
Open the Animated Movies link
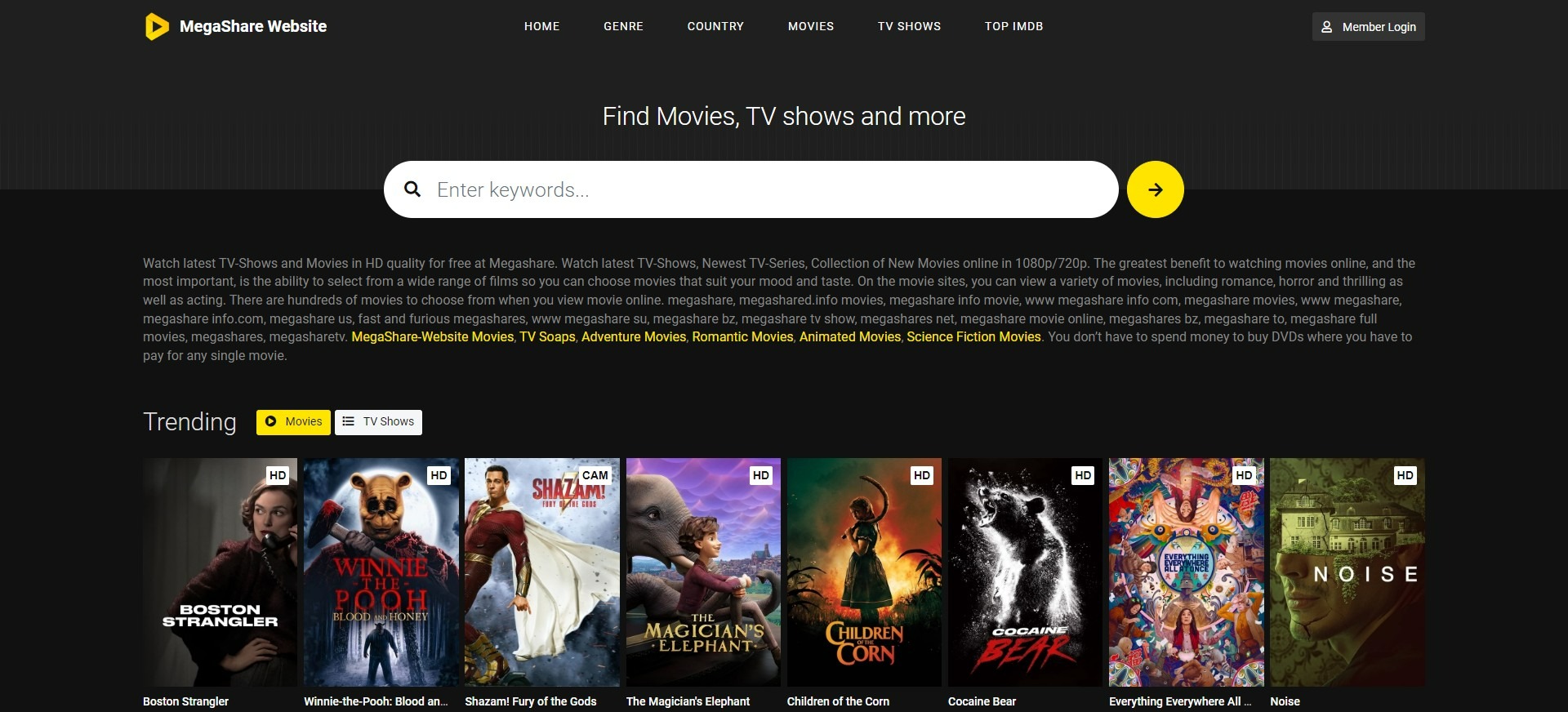point(850,336)
